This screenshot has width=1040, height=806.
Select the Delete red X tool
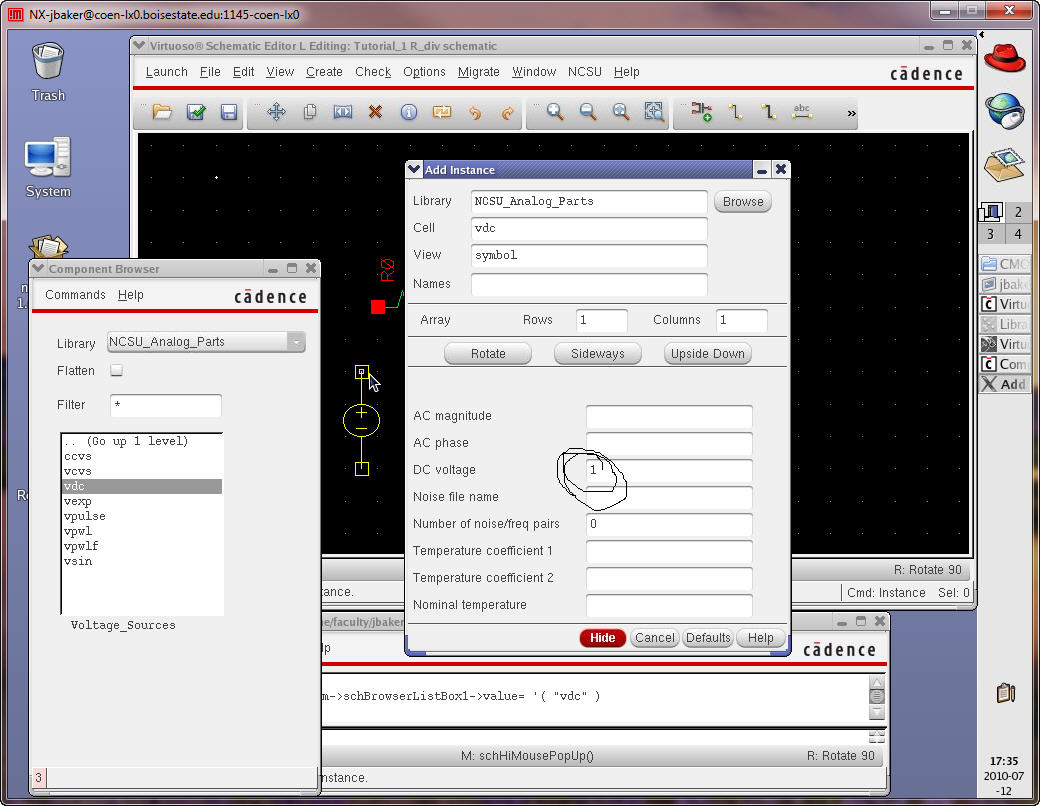tap(375, 113)
